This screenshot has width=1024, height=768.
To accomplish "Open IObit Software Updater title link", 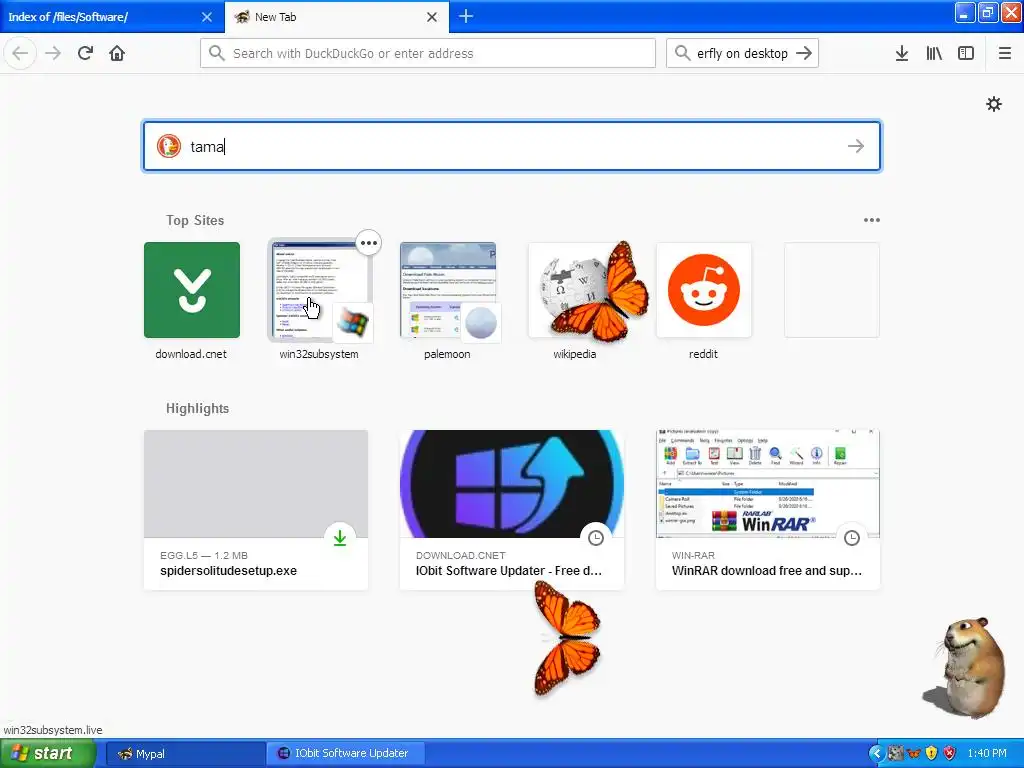I will pyautogui.click(x=509, y=571).
